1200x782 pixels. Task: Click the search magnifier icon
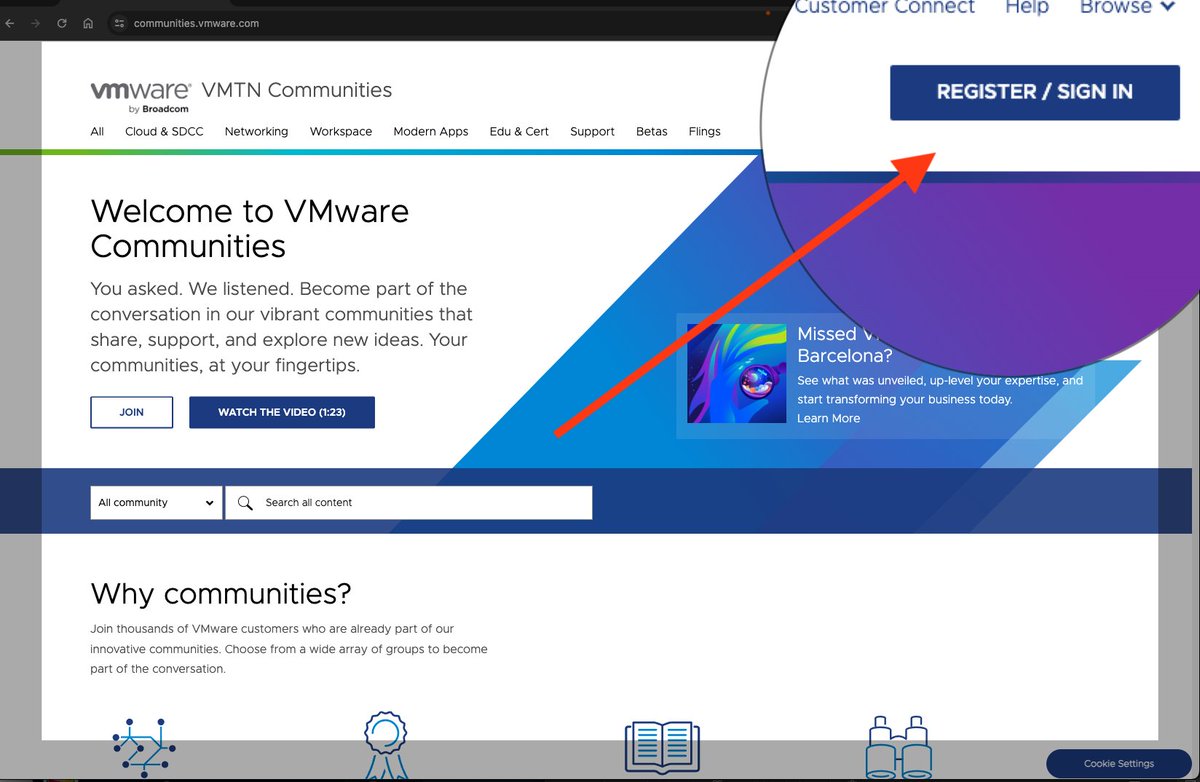click(245, 503)
